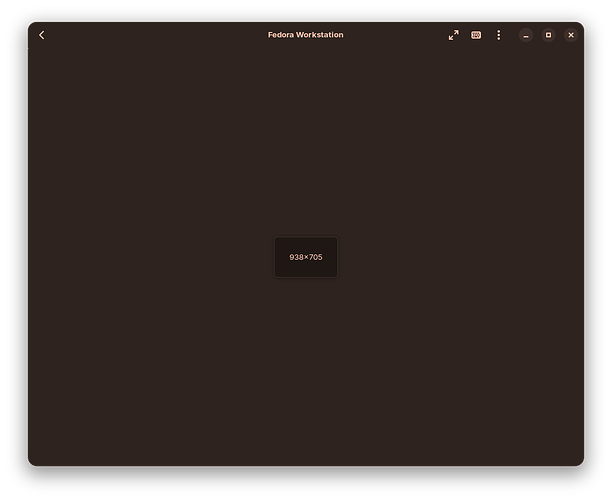Click the 938×705 size indicator
Screen dimensions: 612x500
coord(306,257)
